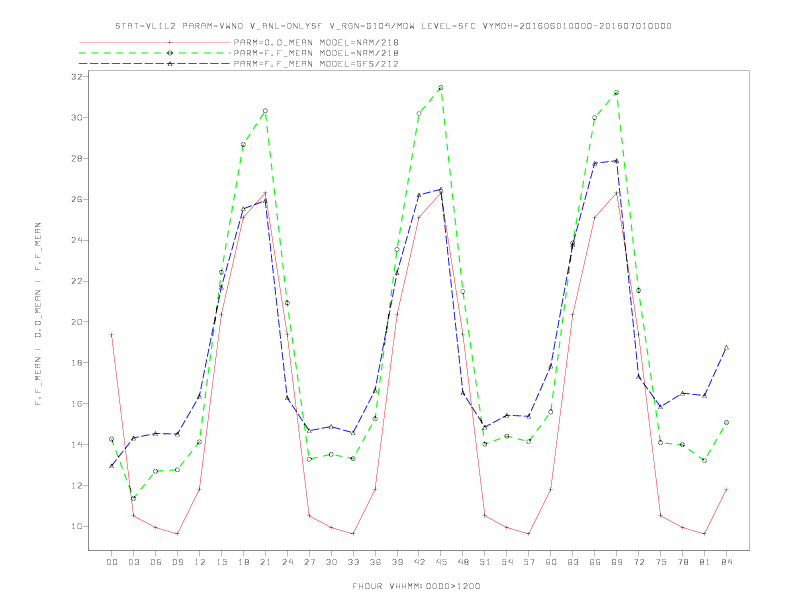Click the x-axis tick label 00
Viewport: 792px width, 612px height.
[x=112, y=562]
